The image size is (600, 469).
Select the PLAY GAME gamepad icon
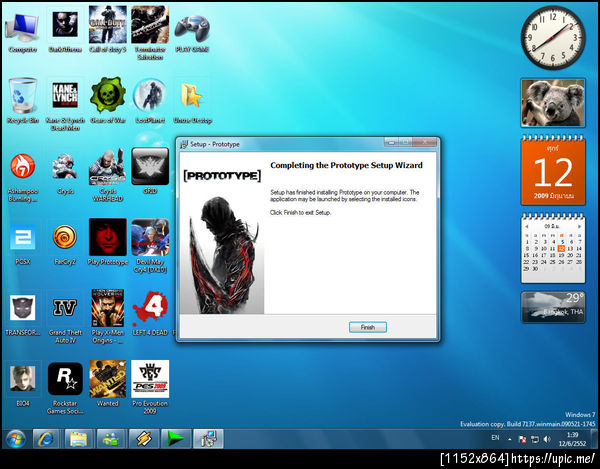pyautogui.click(x=192, y=33)
